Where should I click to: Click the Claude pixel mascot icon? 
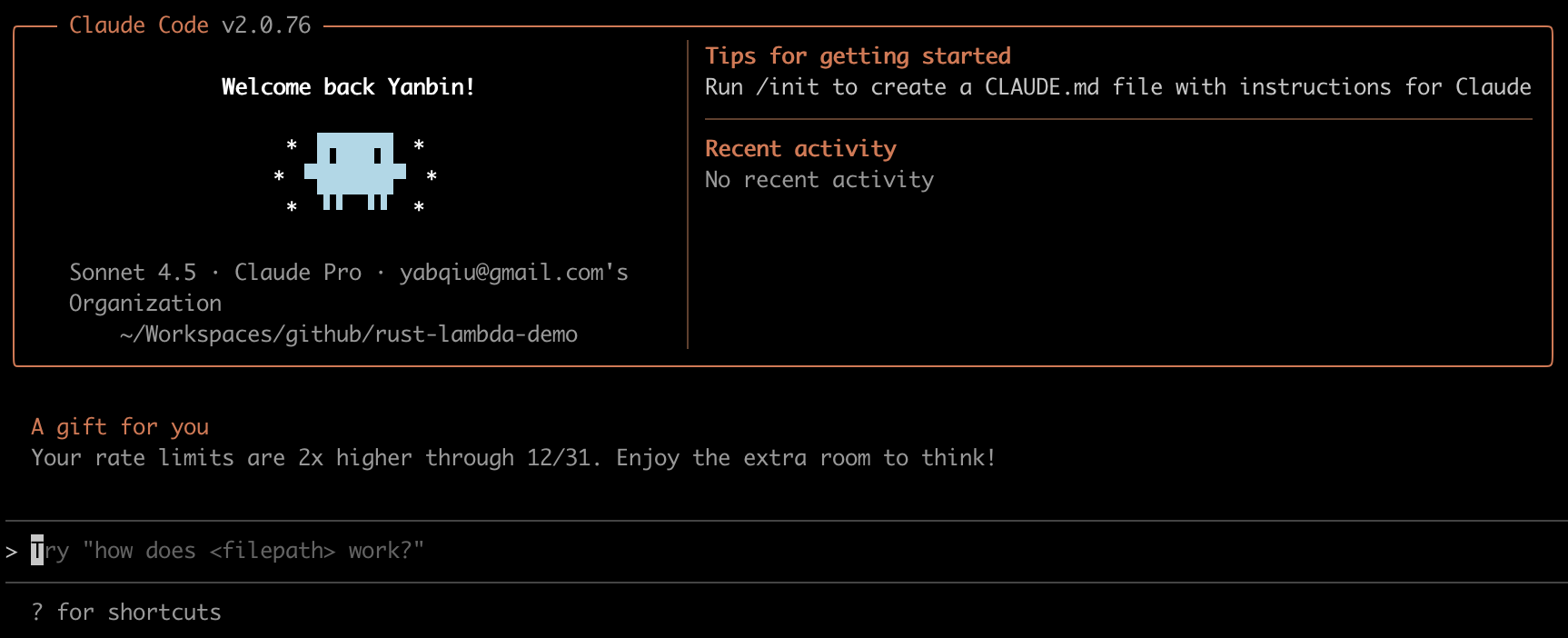(355, 171)
